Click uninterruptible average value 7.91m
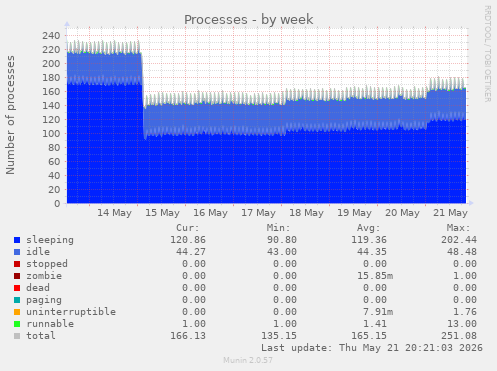This screenshot has height=371, width=497. pyautogui.click(x=378, y=312)
